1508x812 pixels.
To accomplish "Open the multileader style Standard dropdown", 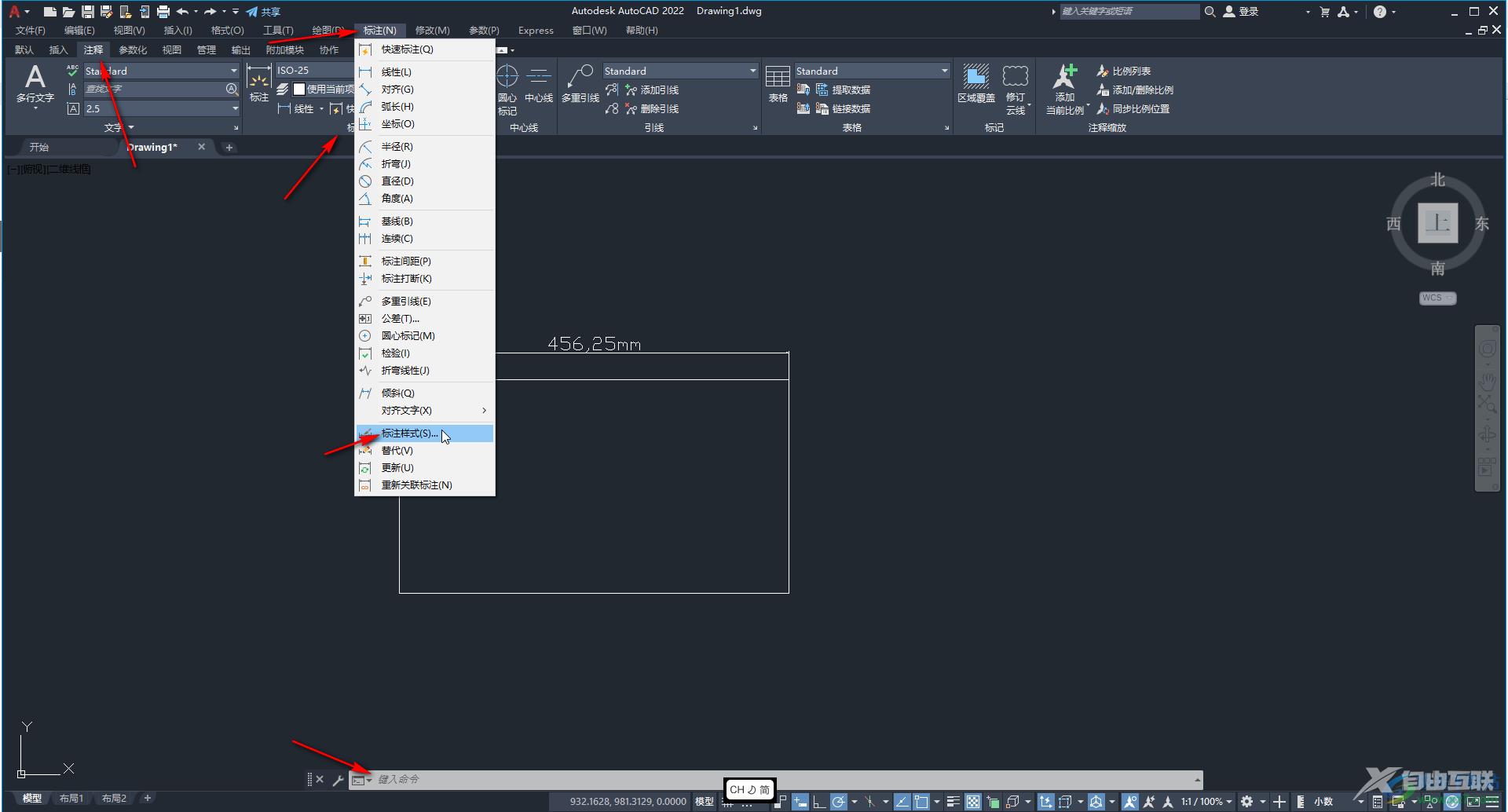I will [x=680, y=71].
